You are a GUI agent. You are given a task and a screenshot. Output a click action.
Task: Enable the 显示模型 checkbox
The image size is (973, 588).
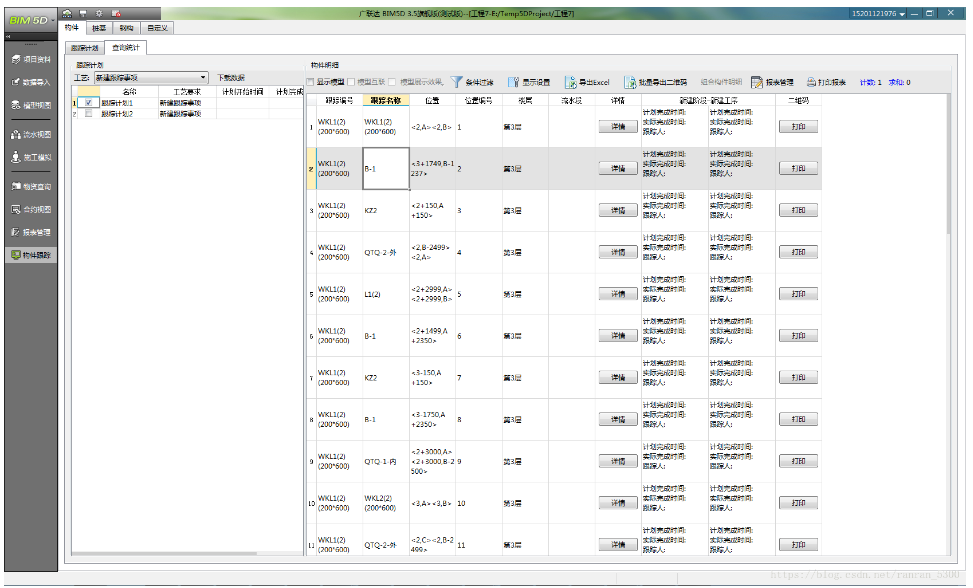[x=310, y=82]
